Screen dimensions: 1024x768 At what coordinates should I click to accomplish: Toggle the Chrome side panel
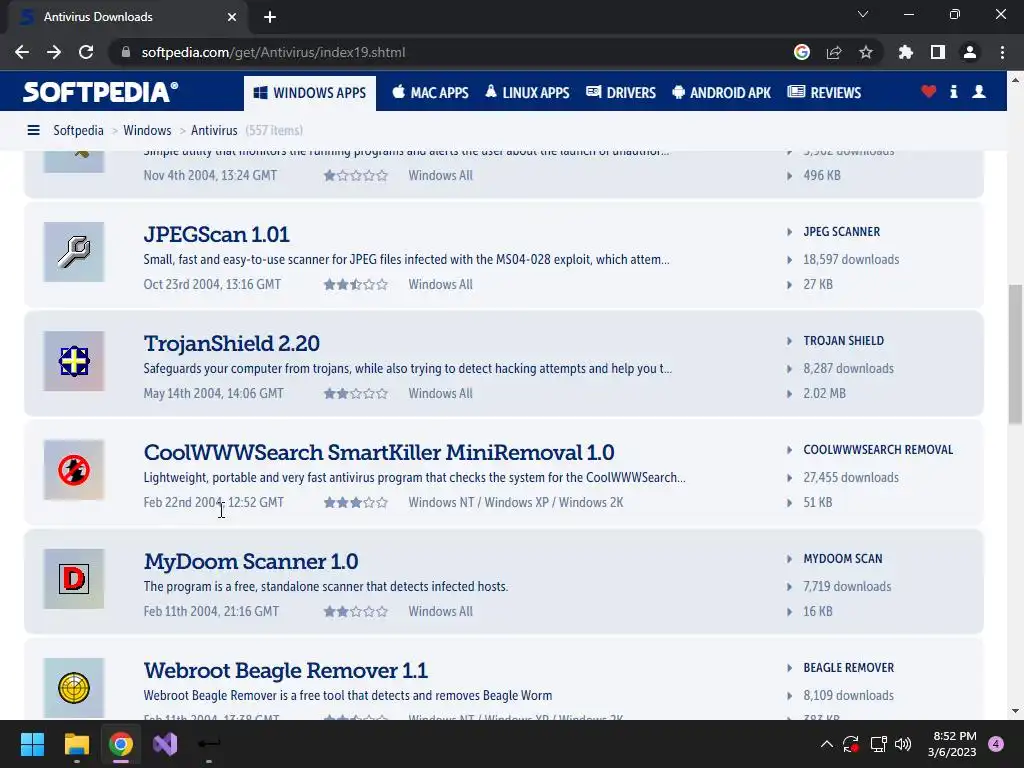[x=938, y=52]
